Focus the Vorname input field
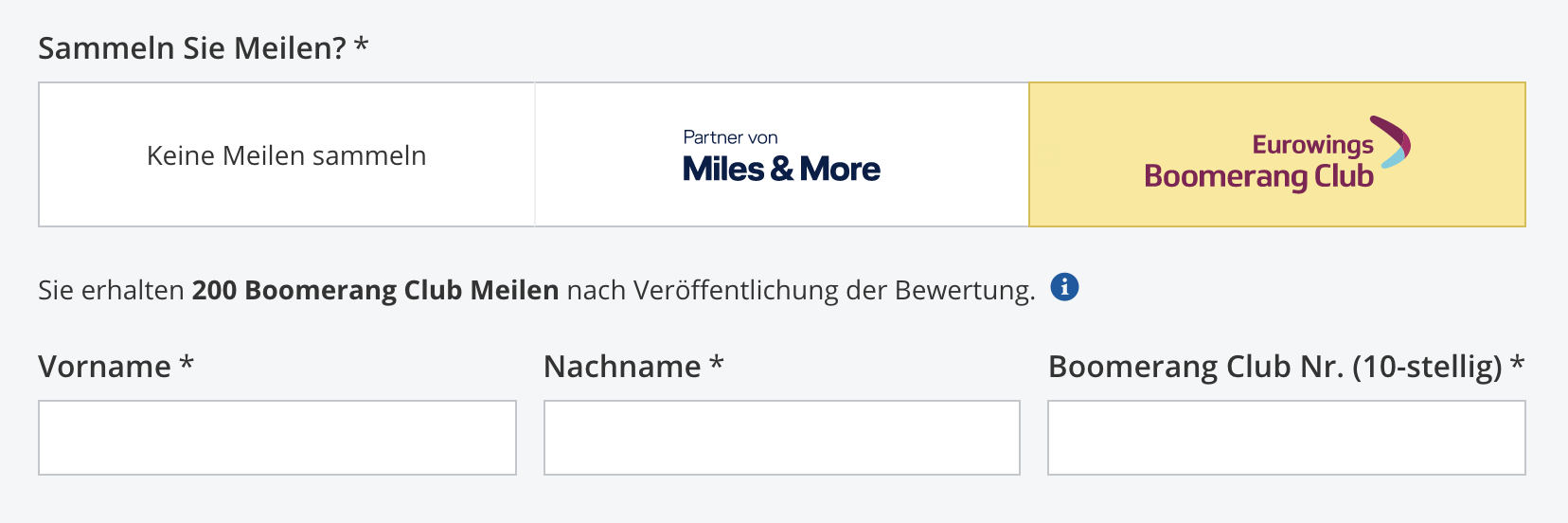Image resolution: width=1568 pixels, height=523 pixels. [277, 438]
